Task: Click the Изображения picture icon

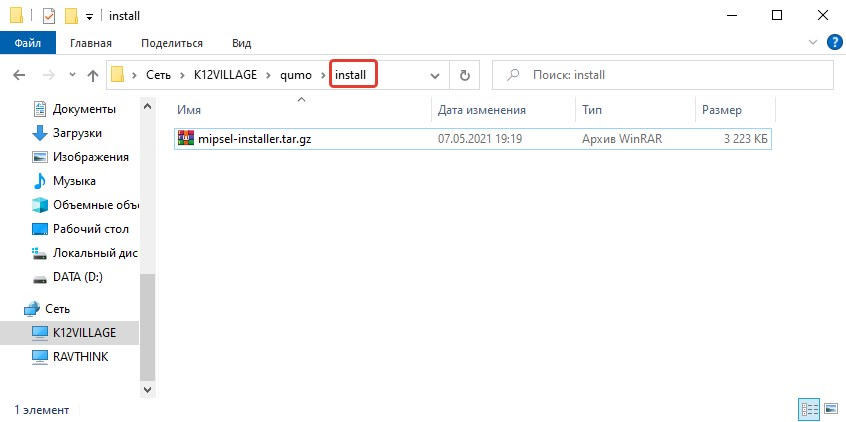Action: pos(40,157)
